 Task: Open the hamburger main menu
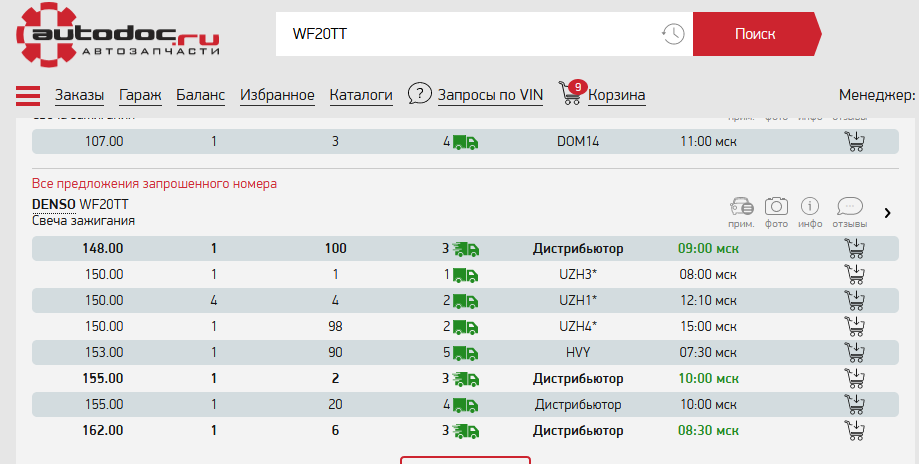point(27,96)
